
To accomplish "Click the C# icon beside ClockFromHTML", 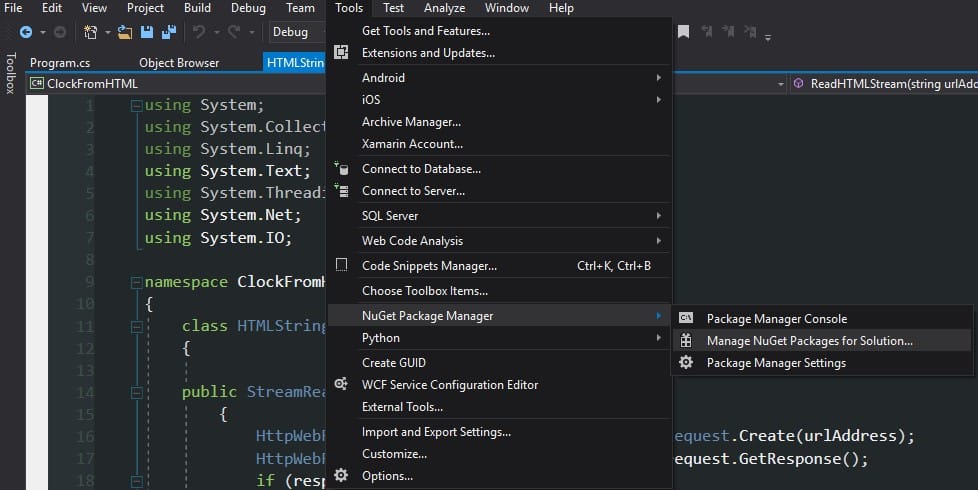I will 37,84.
